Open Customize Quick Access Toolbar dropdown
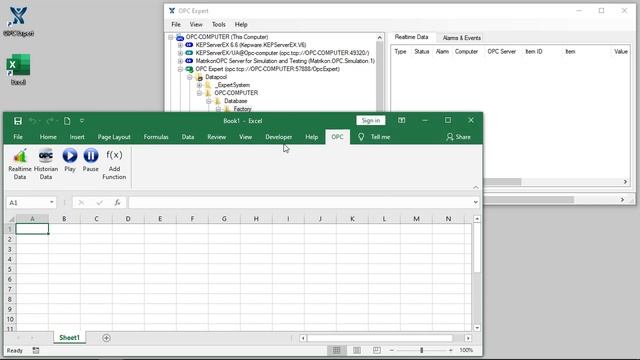 point(82,121)
